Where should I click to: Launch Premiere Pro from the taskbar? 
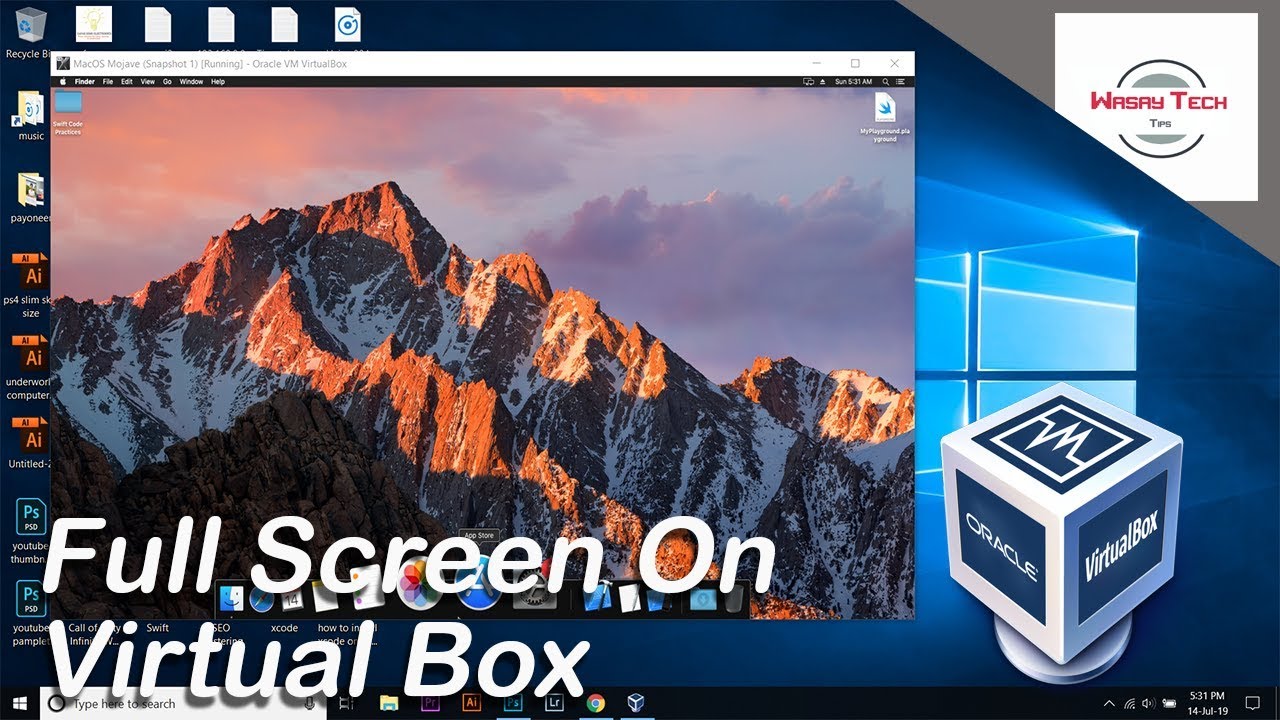(x=430, y=703)
